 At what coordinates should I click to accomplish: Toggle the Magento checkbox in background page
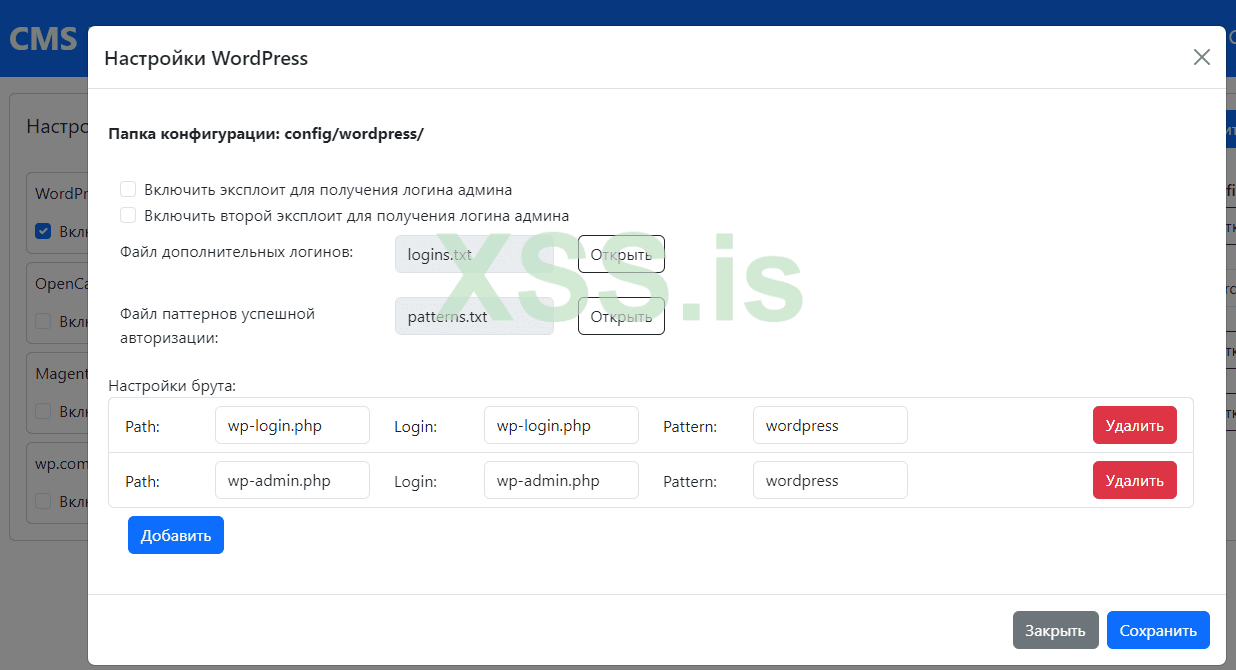pyautogui.click(x=43, y=410)
